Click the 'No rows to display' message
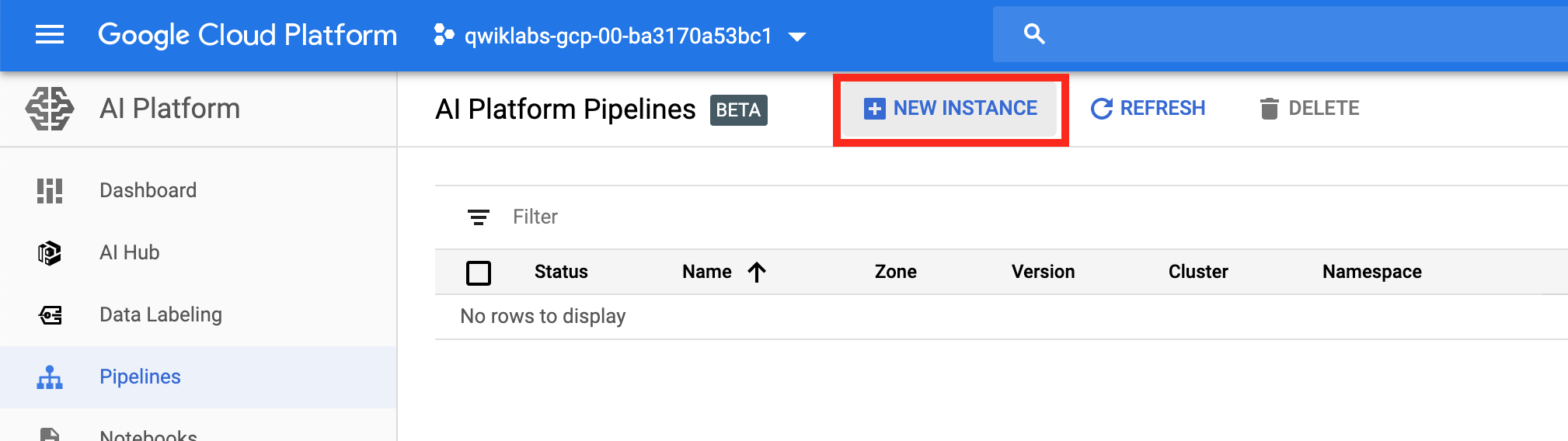The height and width of the screenshot is (441, 1568). (x=543, y=316)
